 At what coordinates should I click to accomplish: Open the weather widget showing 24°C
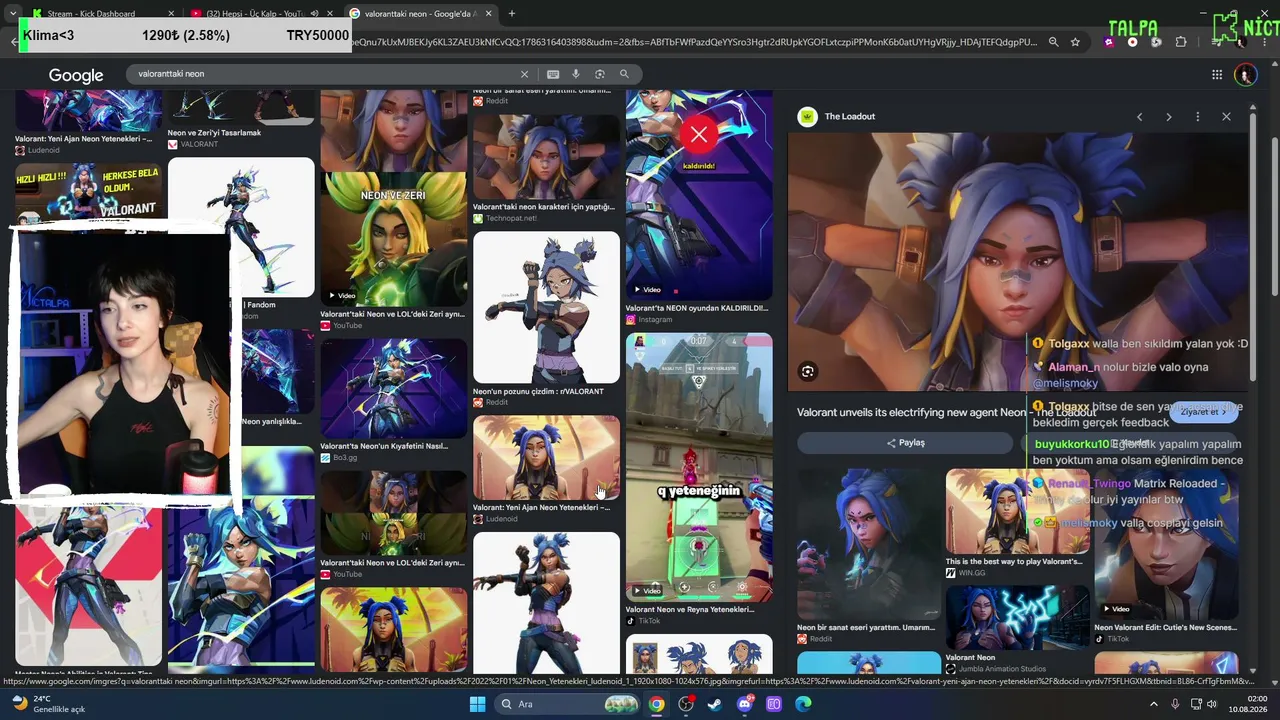pyautogui.click(x=48, y=704)
